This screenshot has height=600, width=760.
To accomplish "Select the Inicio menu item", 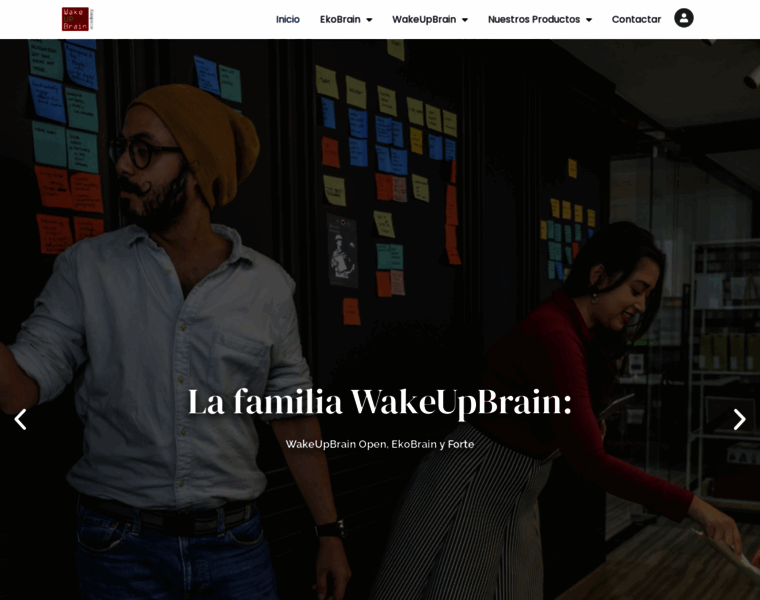I will coord(288,19).
